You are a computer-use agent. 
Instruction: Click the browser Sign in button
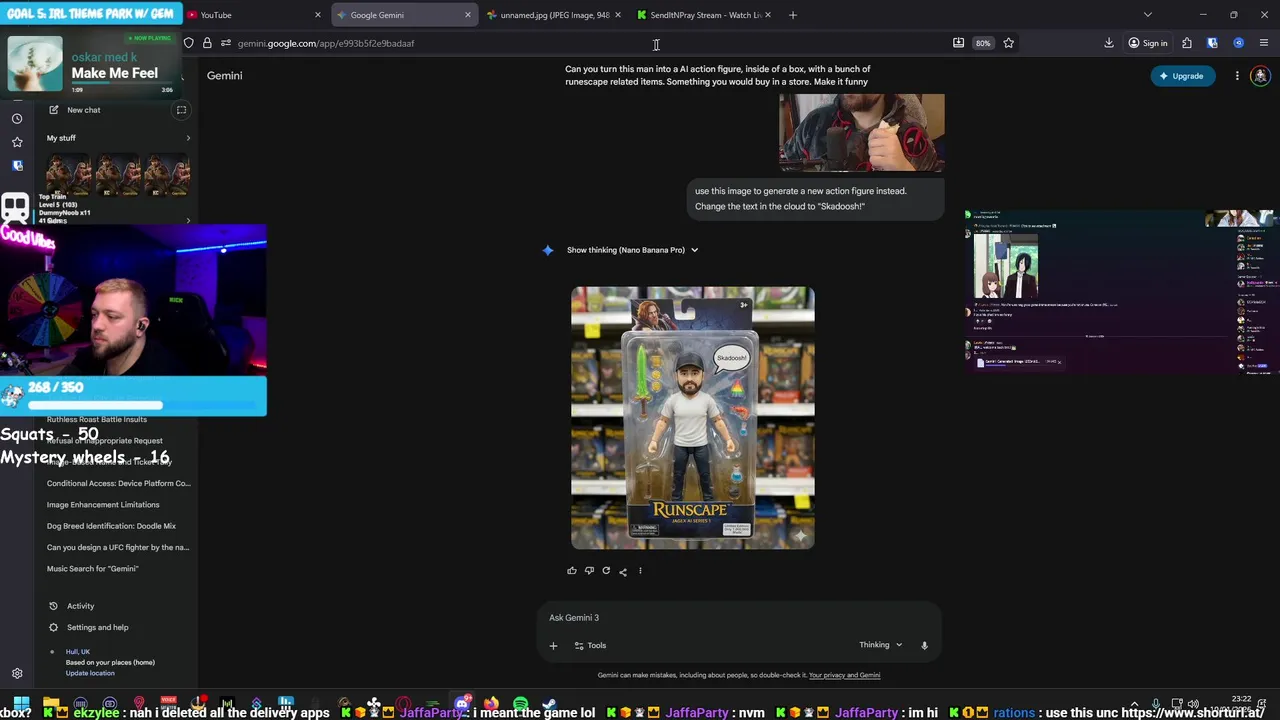coord(1148,43)
